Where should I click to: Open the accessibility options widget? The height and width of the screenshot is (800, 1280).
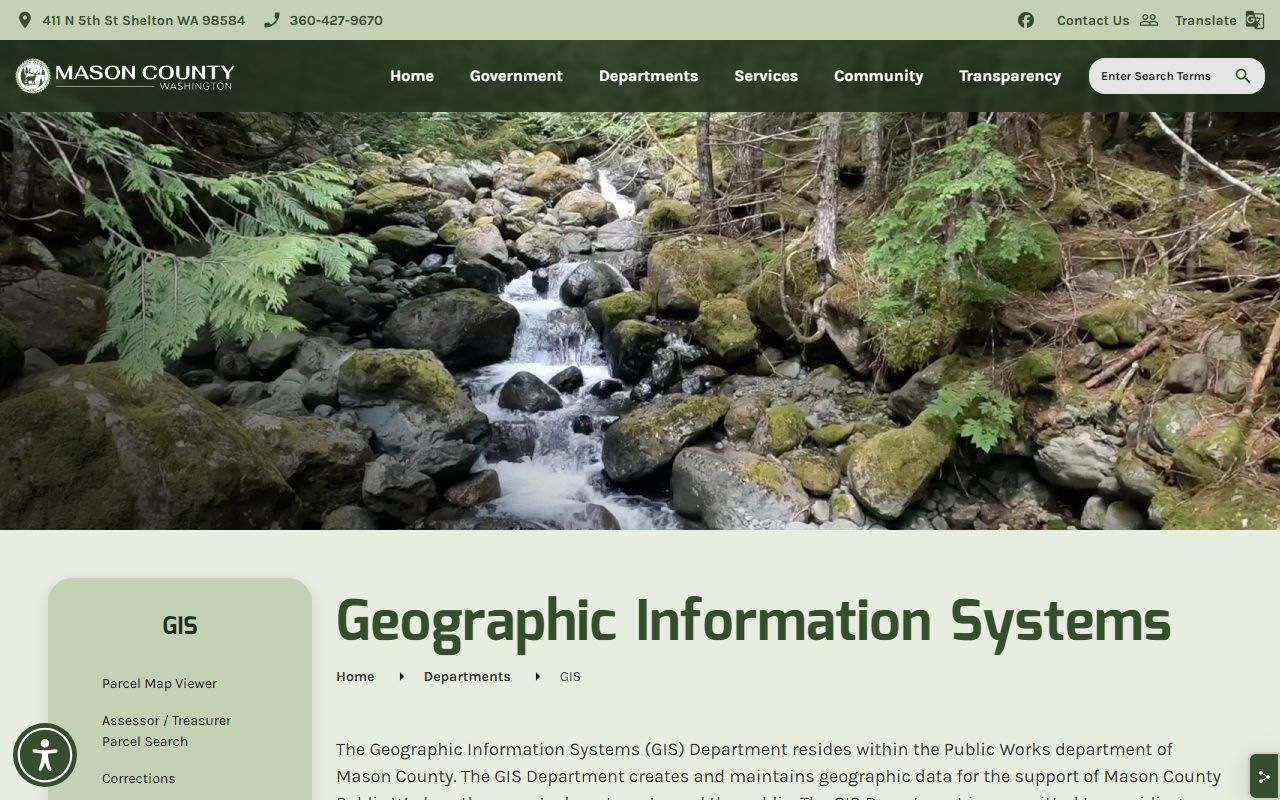click(x=45, y=755)
